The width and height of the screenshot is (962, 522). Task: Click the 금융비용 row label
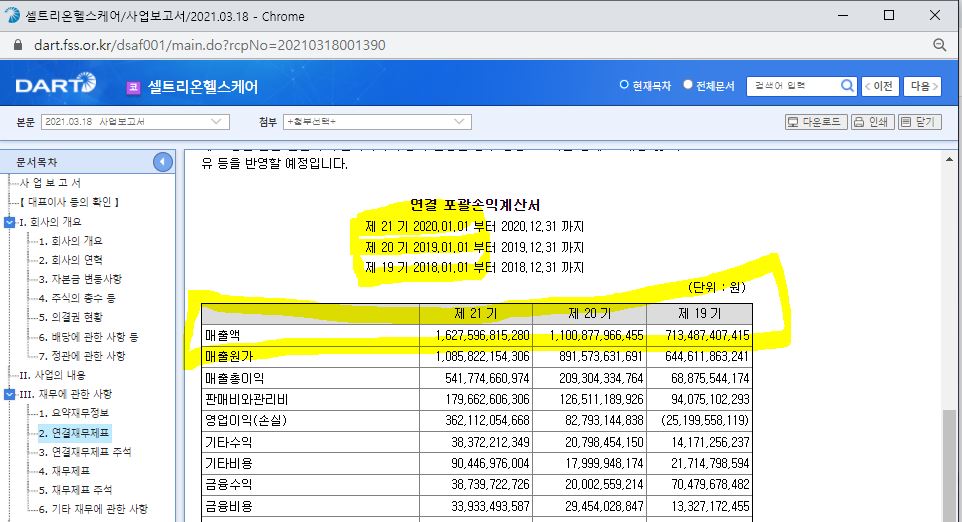pyautogui.click(x=228, y=507)
